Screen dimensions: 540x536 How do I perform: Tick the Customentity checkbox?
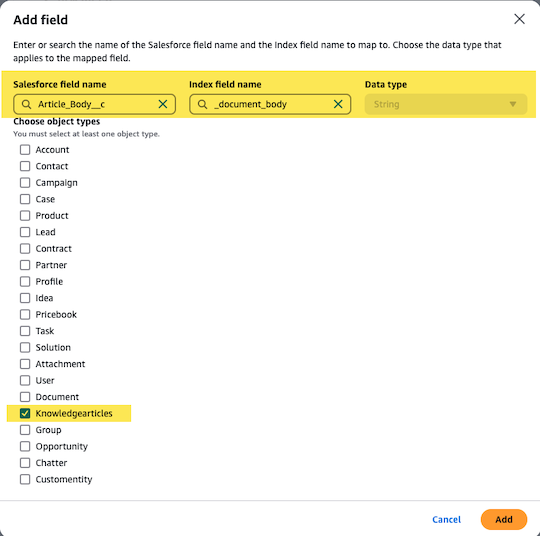pos(25,479)
